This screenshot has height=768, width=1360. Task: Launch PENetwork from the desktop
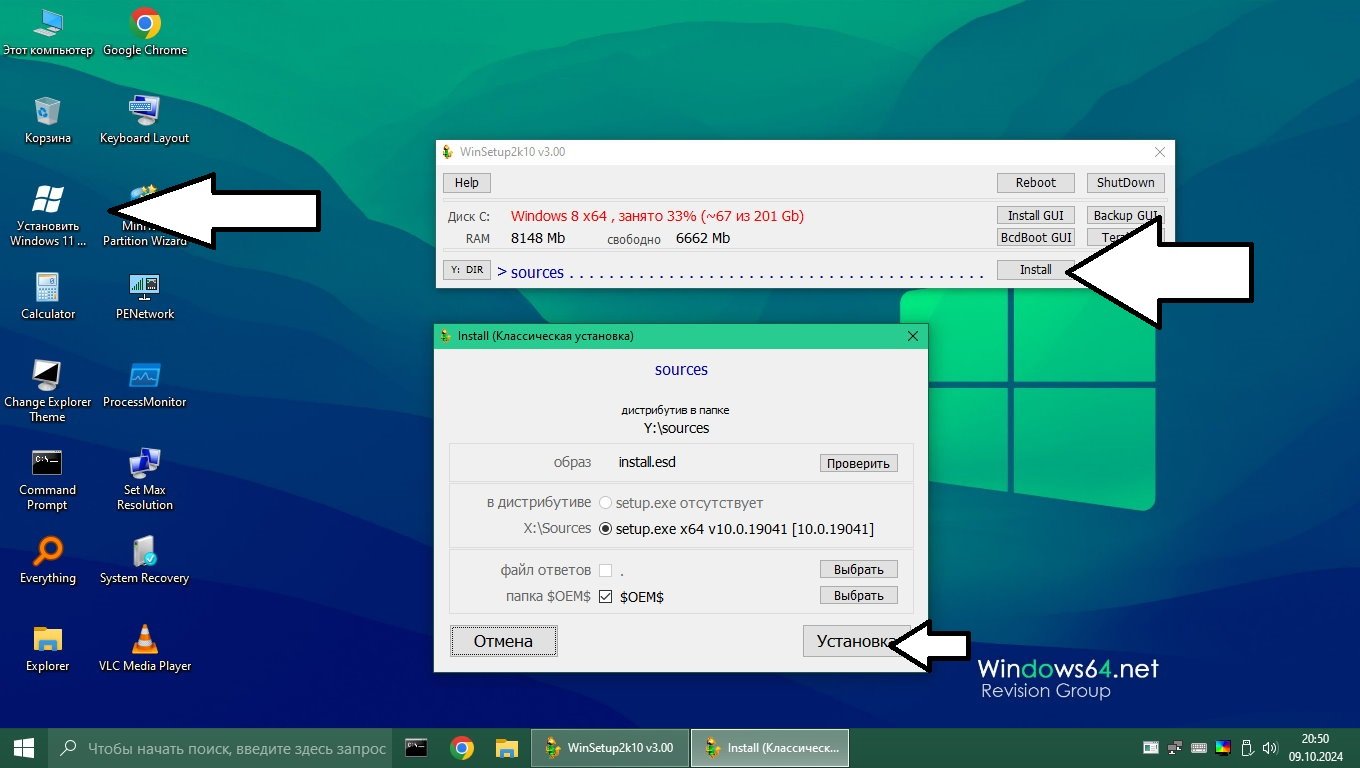coord(145,289)
